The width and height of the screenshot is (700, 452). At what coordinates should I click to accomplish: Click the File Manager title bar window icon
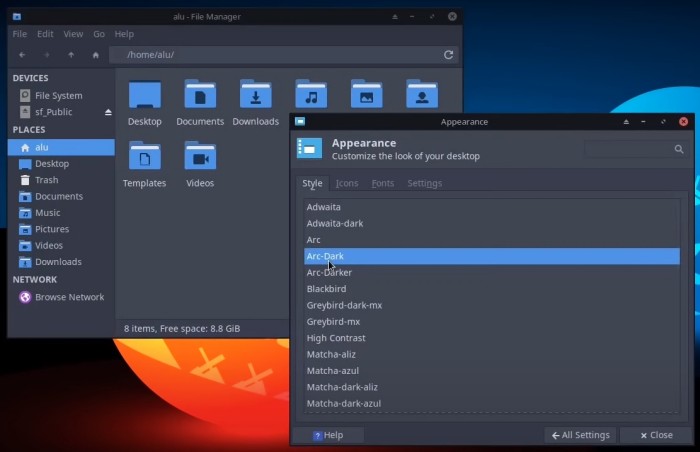[17, 17]
